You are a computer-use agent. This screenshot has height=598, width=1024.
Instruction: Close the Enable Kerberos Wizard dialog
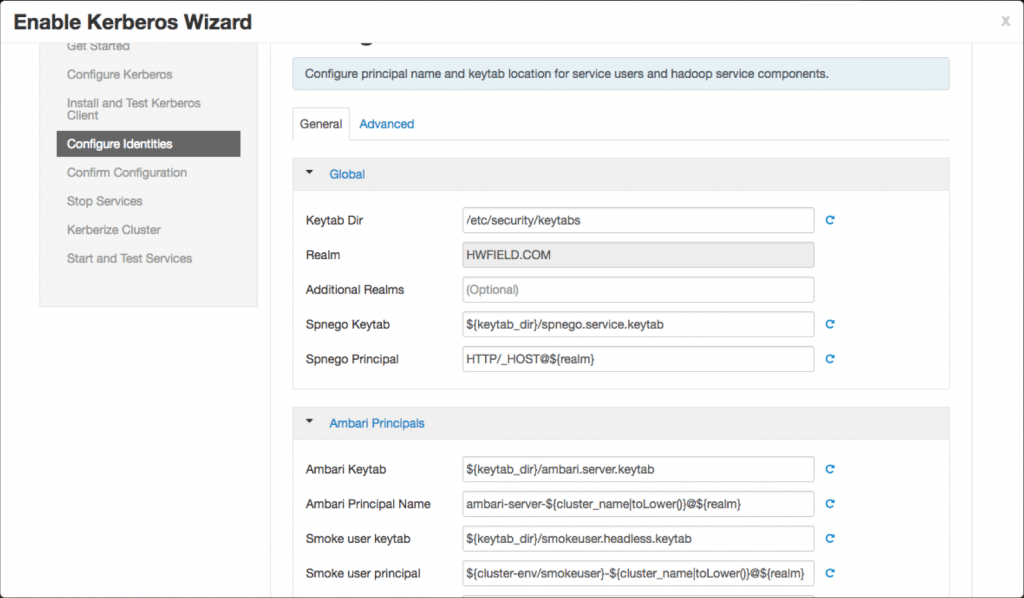point(1005,21)
